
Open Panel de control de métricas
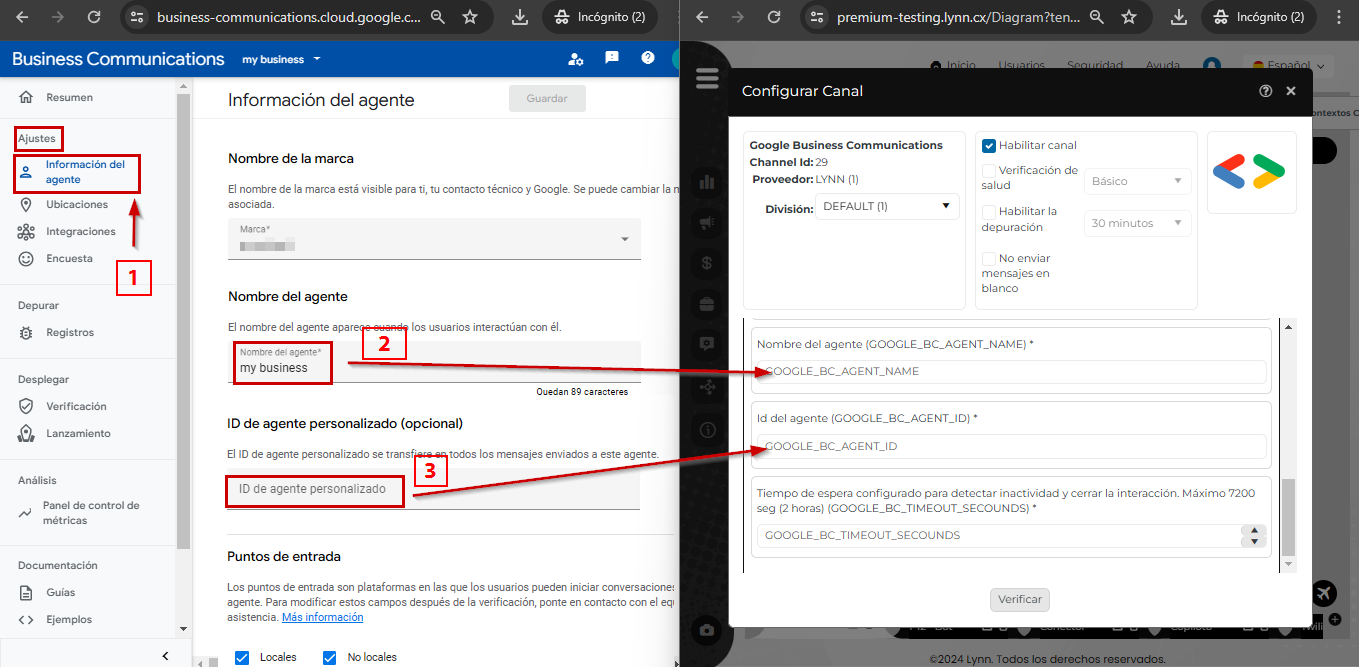pyautogui.click(x=90, y=513)
